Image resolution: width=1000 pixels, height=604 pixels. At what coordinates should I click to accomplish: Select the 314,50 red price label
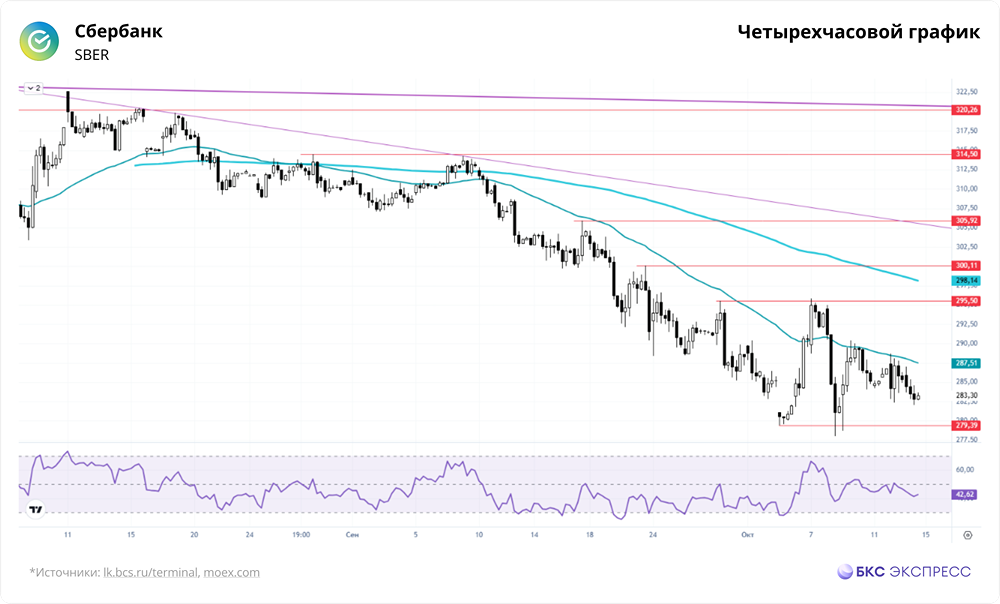click(966, 154)
